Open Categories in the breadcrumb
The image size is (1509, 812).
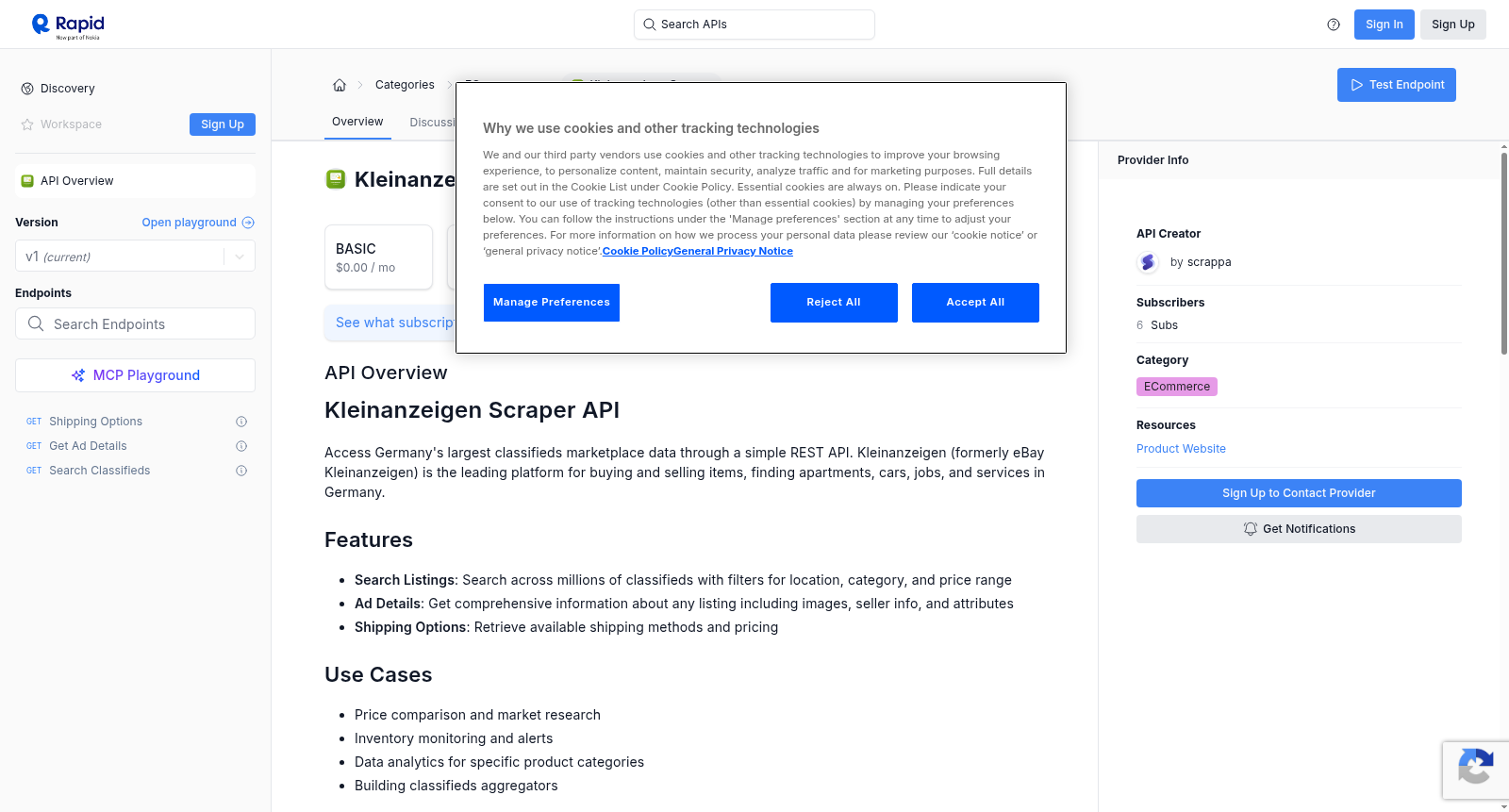click(405, 85)
